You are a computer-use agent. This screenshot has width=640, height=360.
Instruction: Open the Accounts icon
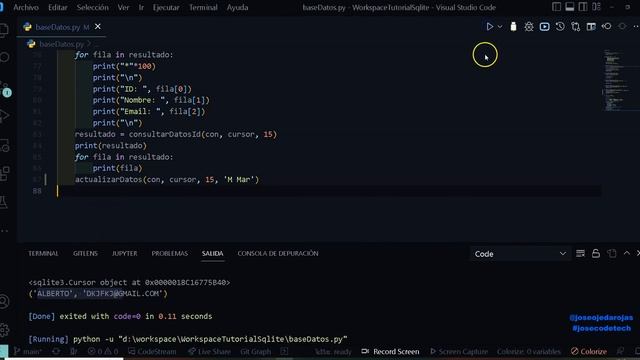(4, 302)
